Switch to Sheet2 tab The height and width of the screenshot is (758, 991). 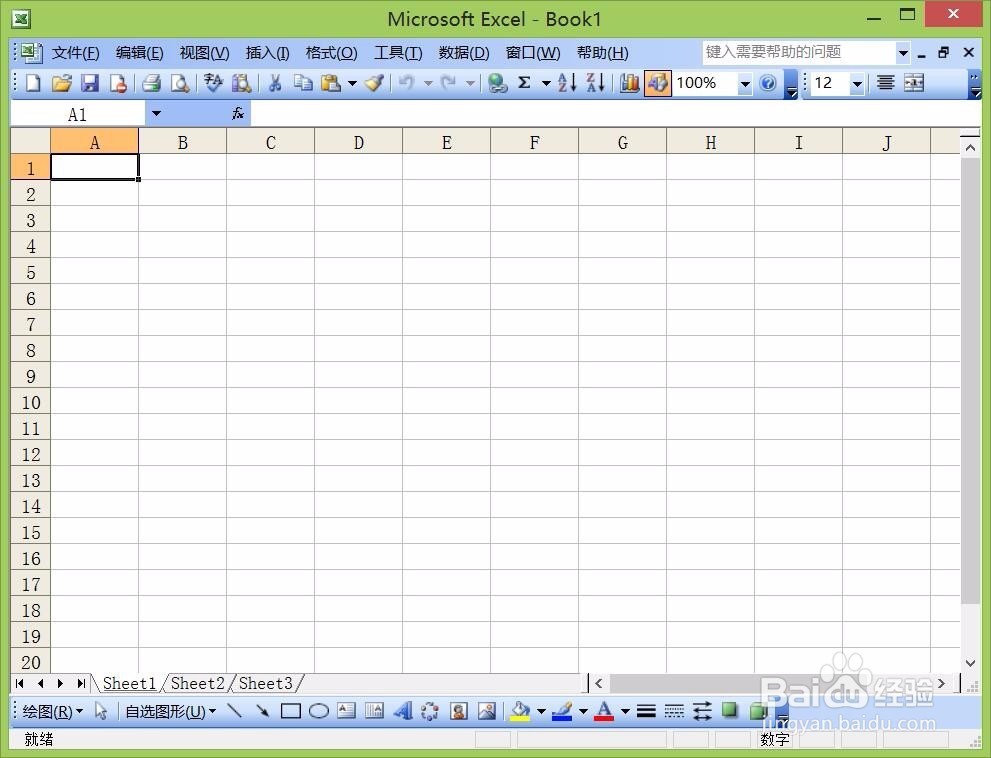coord(197,683)
